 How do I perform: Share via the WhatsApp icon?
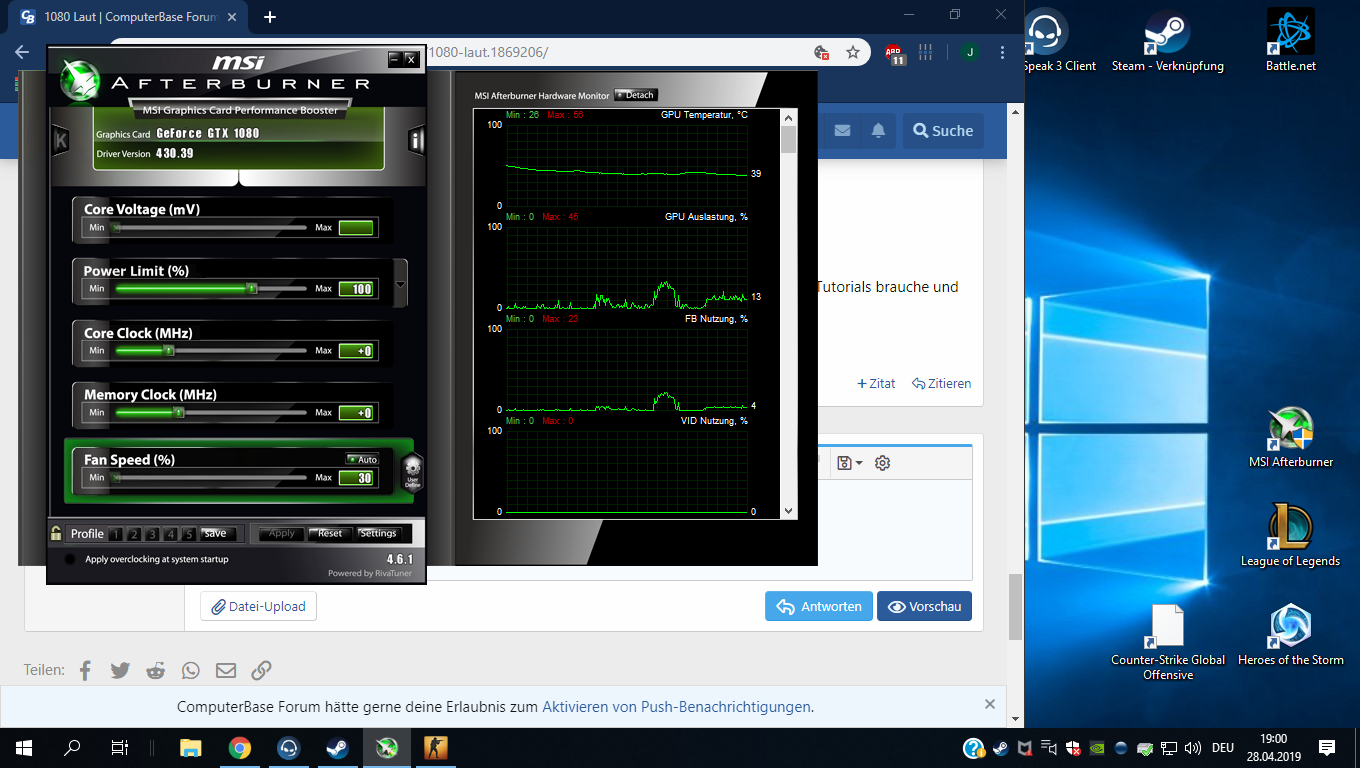click(190, 670)
